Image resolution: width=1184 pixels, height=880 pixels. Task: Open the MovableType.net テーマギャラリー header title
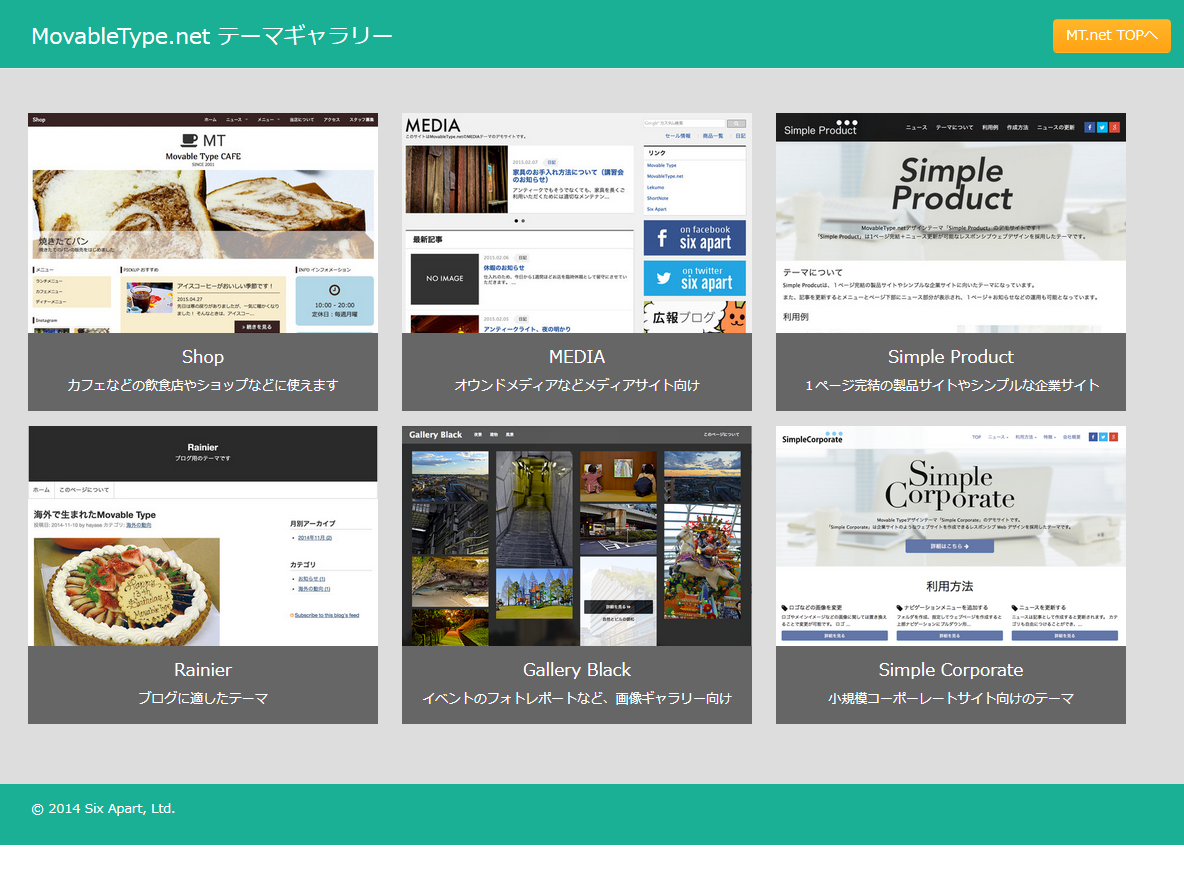tap(212, 36)
